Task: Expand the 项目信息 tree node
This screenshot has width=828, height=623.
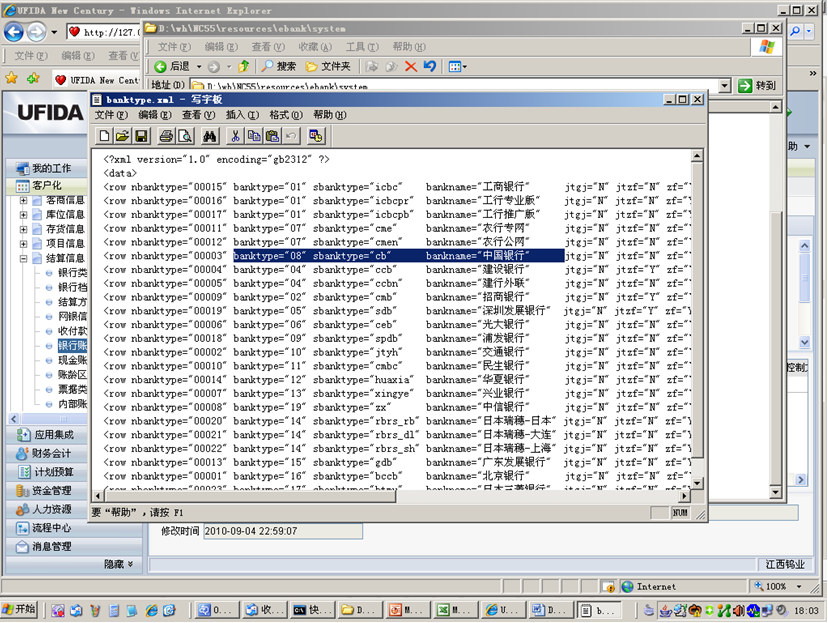Action: pyautogui.click(x=23, y=244)
